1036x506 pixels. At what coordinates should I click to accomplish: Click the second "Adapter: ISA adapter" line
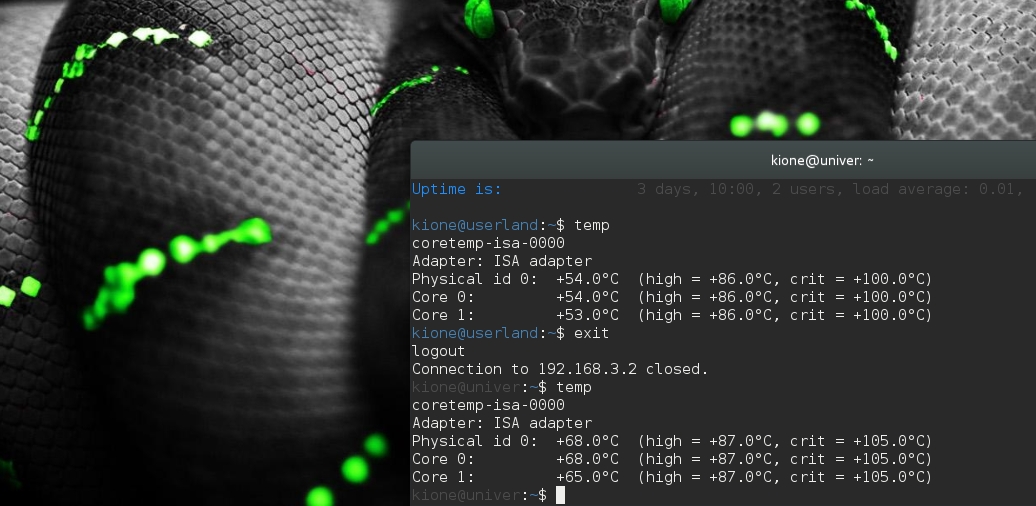coord(501,423)
